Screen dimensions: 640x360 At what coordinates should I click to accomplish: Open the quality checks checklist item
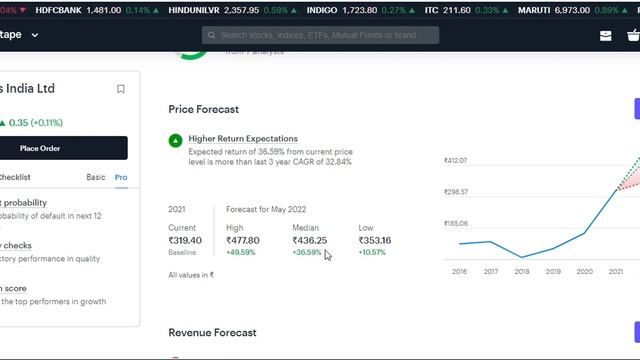coord(16,245)
